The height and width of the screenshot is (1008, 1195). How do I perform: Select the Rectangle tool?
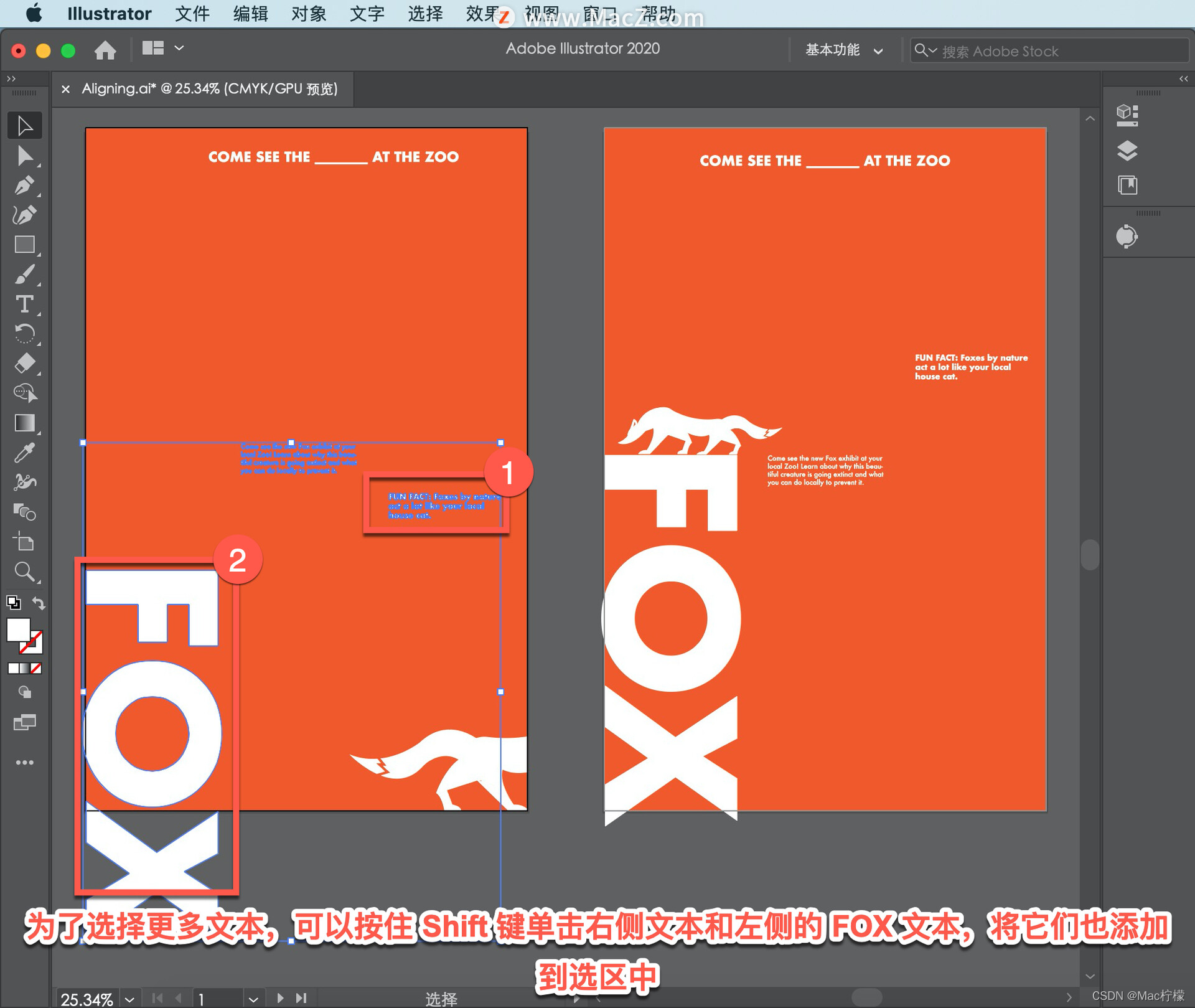click(24, 245)
